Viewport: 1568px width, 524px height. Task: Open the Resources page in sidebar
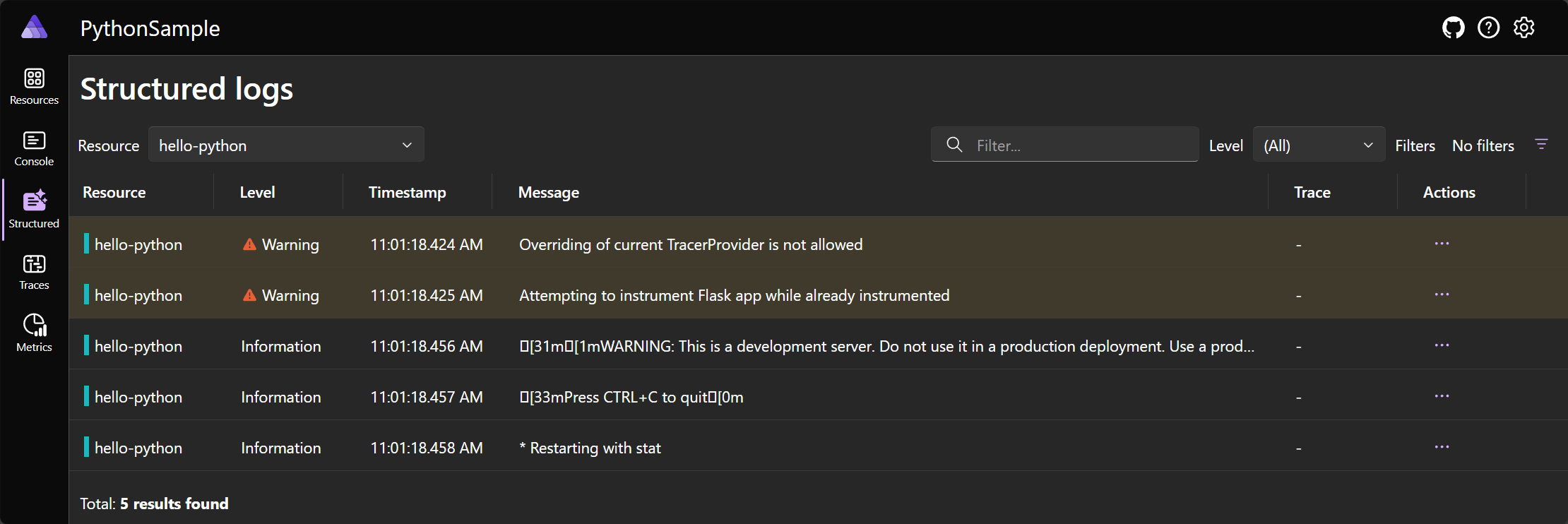34,86
